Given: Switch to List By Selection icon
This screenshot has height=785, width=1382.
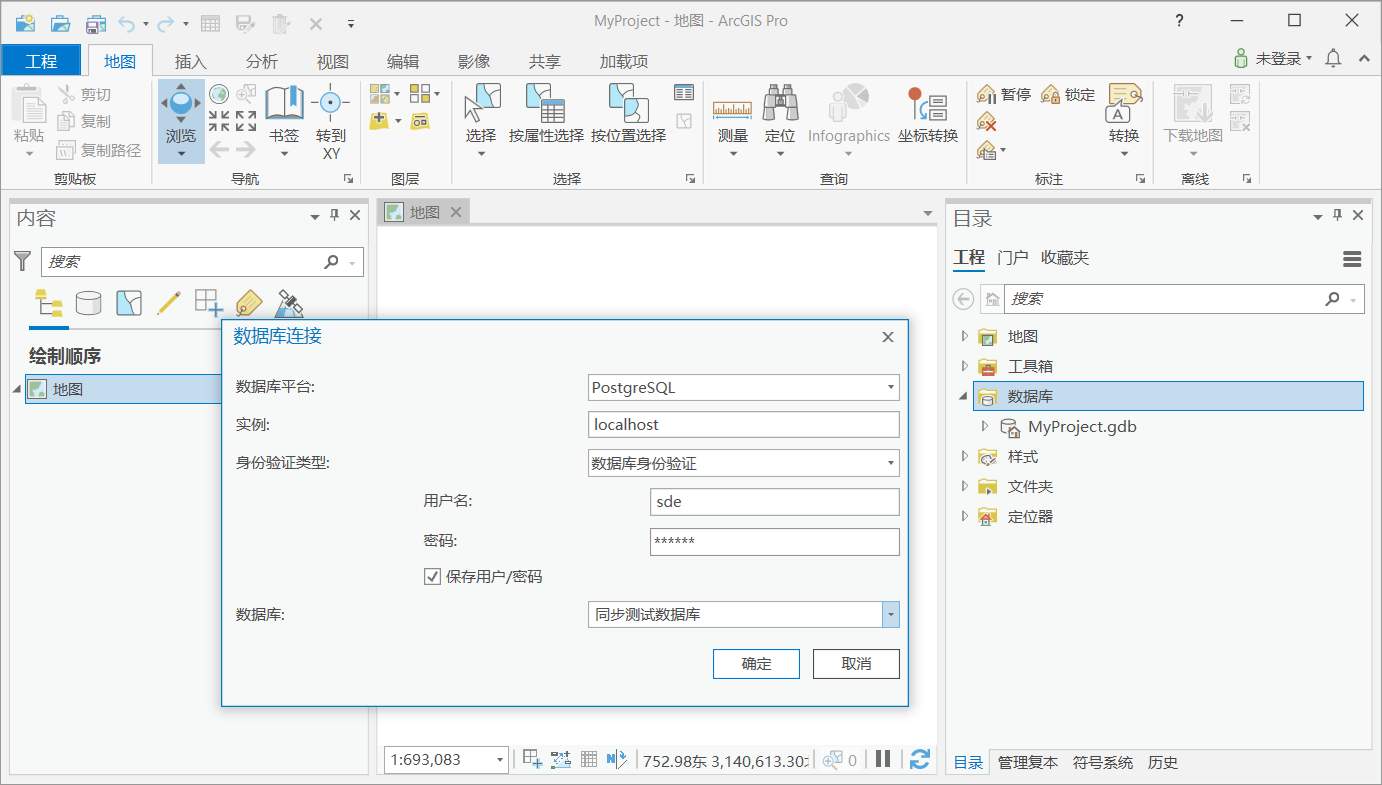Looking at the screenshot, I should click(129, 303).
